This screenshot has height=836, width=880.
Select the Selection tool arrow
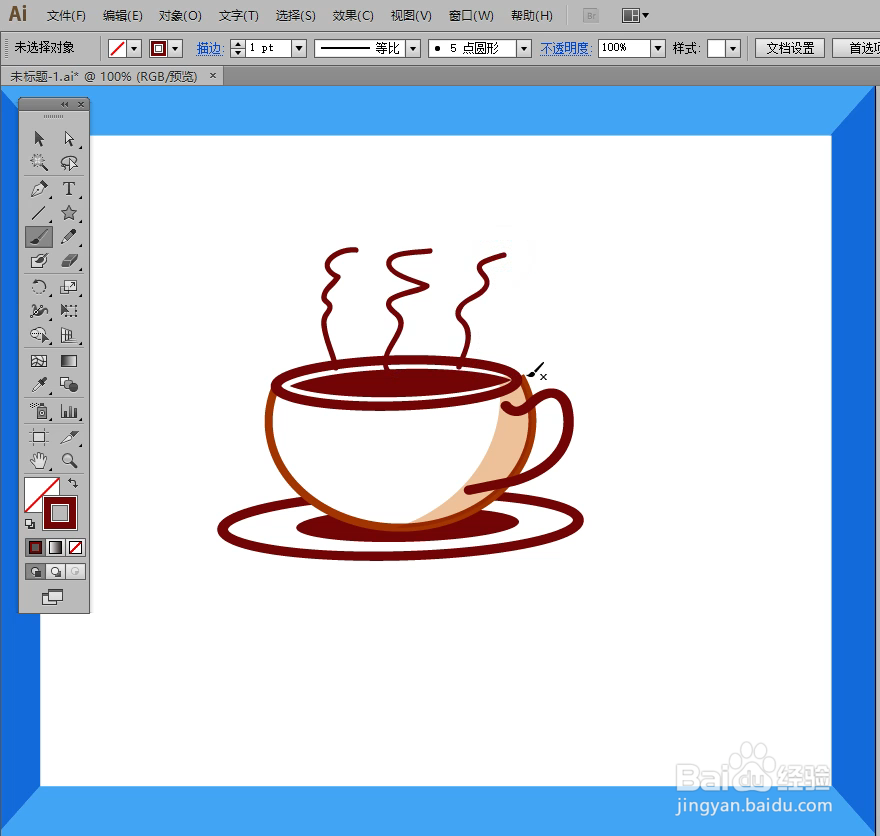click(39, 138)
